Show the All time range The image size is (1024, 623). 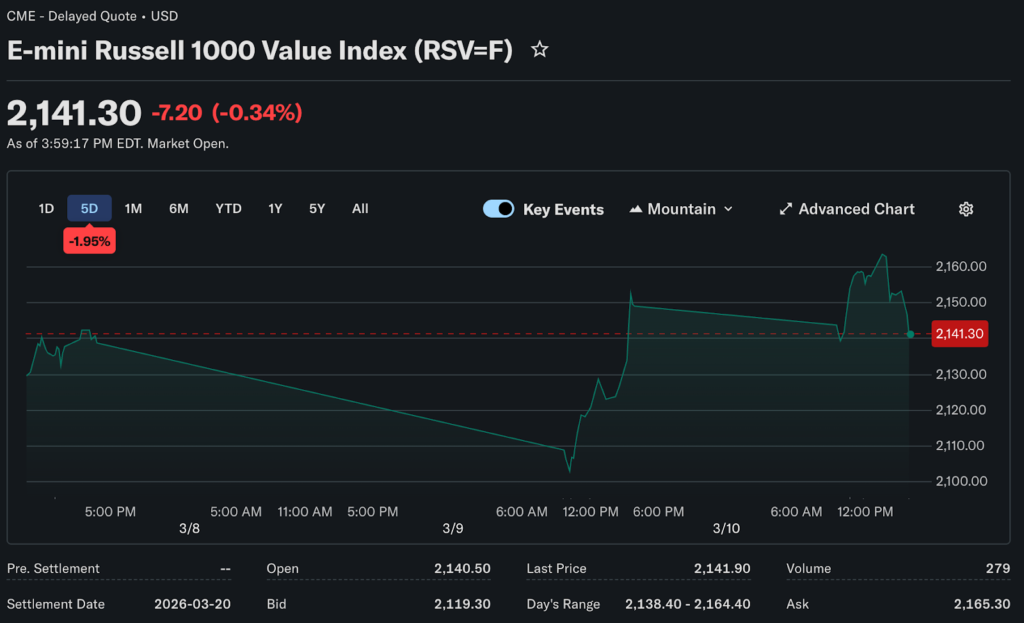[x=360, y=208]
